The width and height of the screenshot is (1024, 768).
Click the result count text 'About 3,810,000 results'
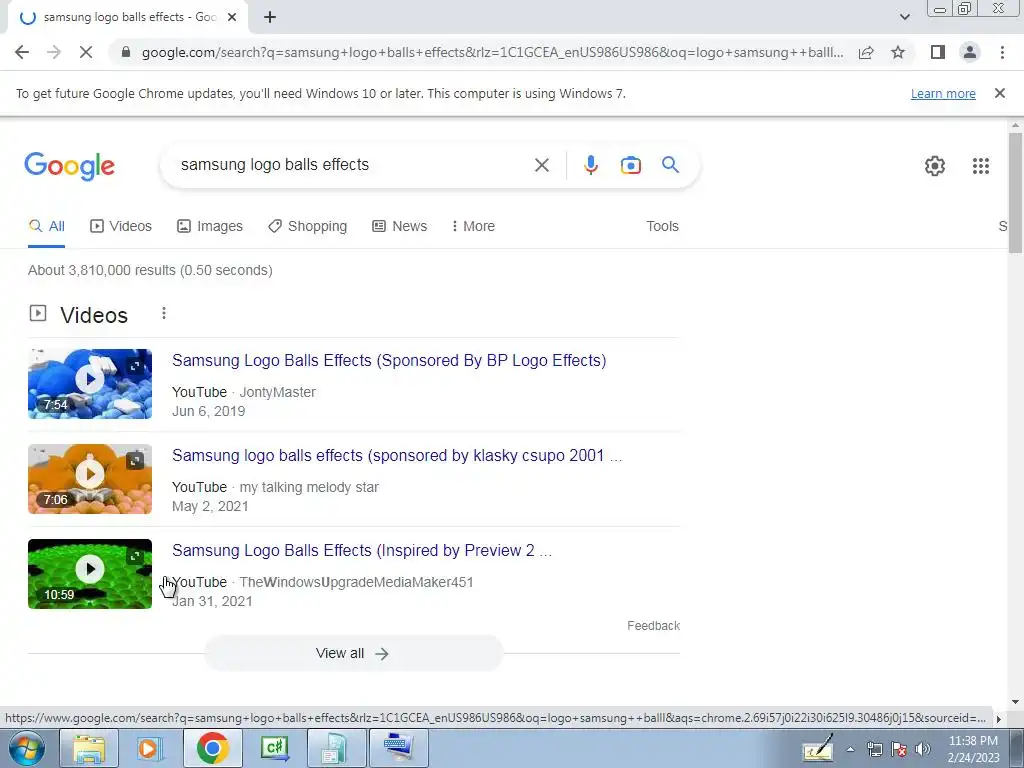(x=102, y=270)
